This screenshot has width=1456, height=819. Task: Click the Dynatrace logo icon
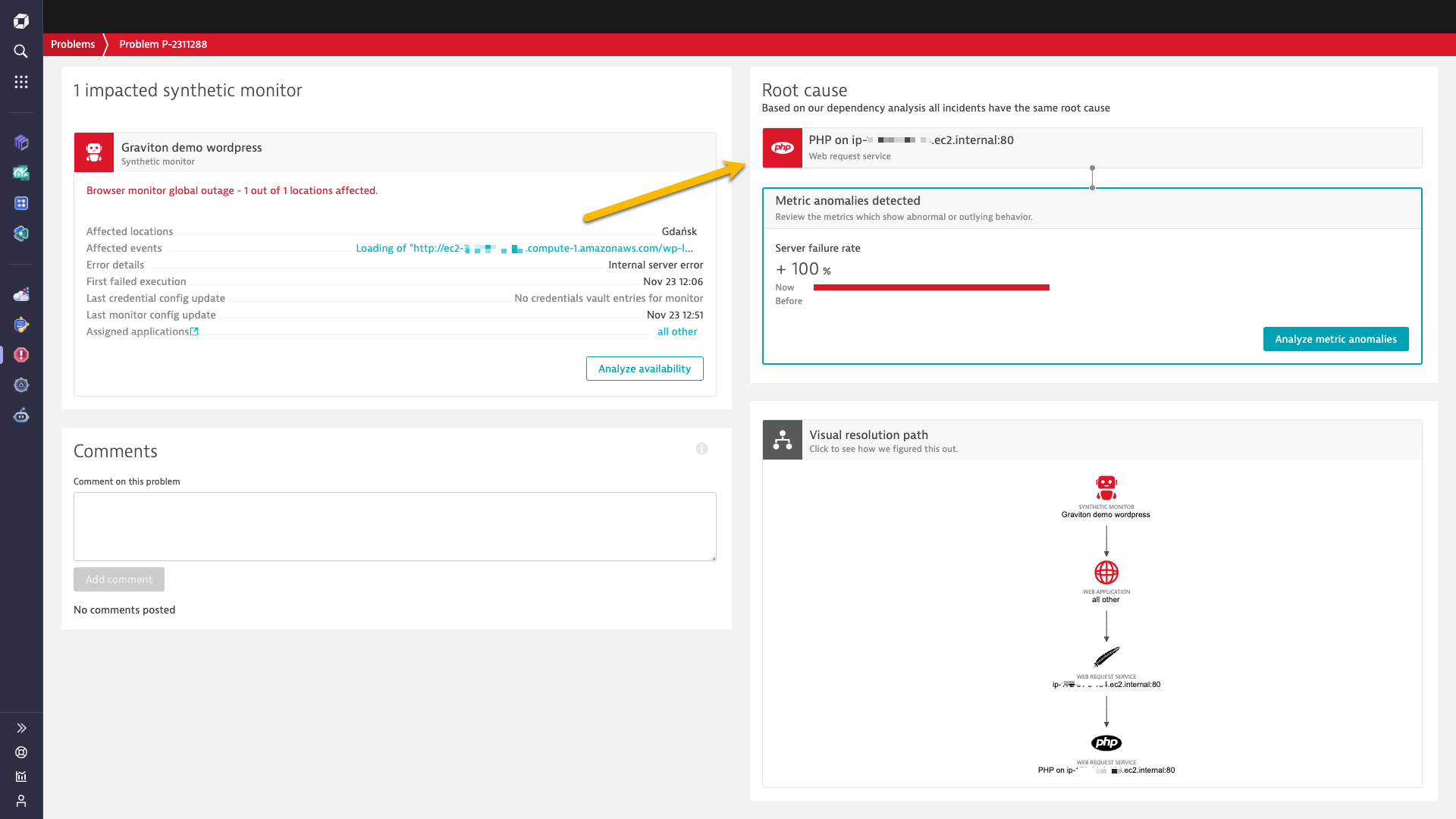point(21,21)
